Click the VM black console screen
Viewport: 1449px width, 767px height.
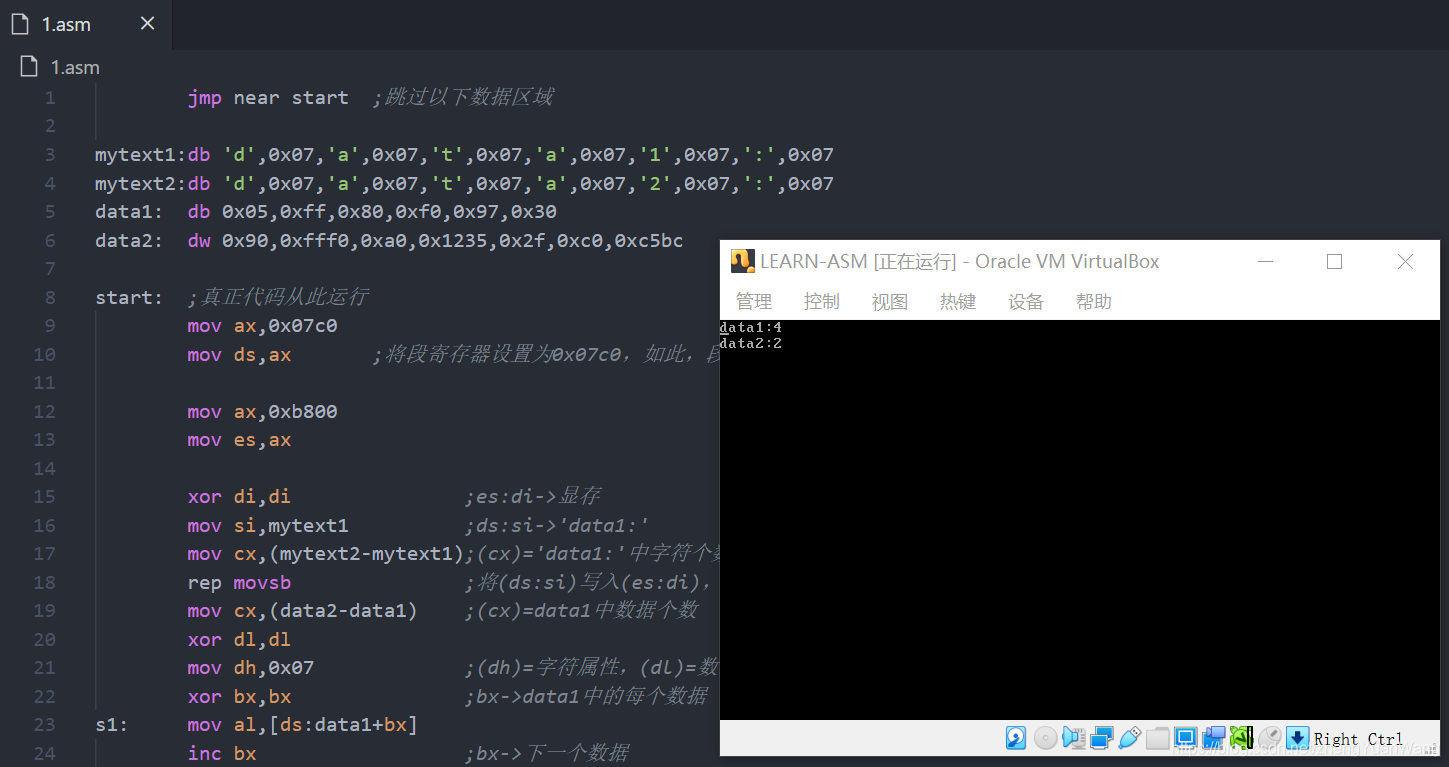pyautogui.click(x=1080, y=520)
